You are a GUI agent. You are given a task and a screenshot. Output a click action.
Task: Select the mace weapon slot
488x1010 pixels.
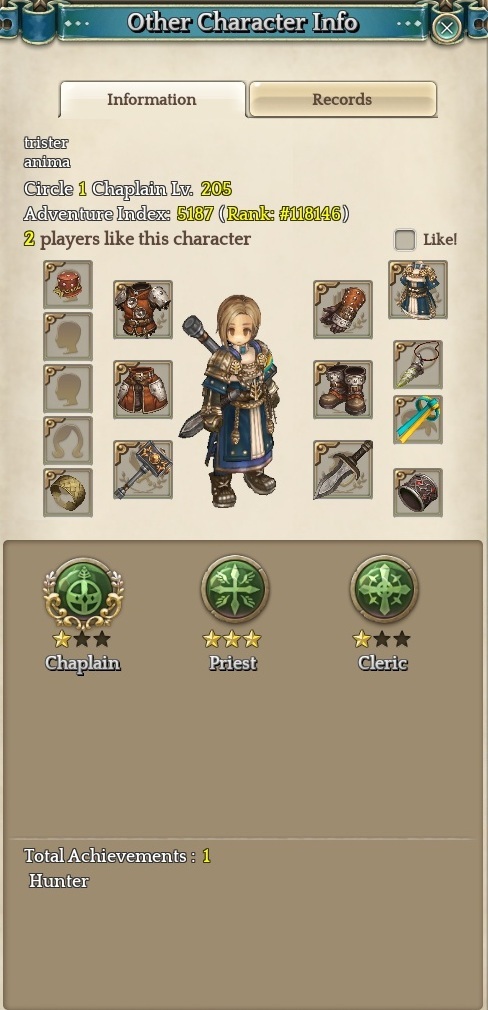143,469
